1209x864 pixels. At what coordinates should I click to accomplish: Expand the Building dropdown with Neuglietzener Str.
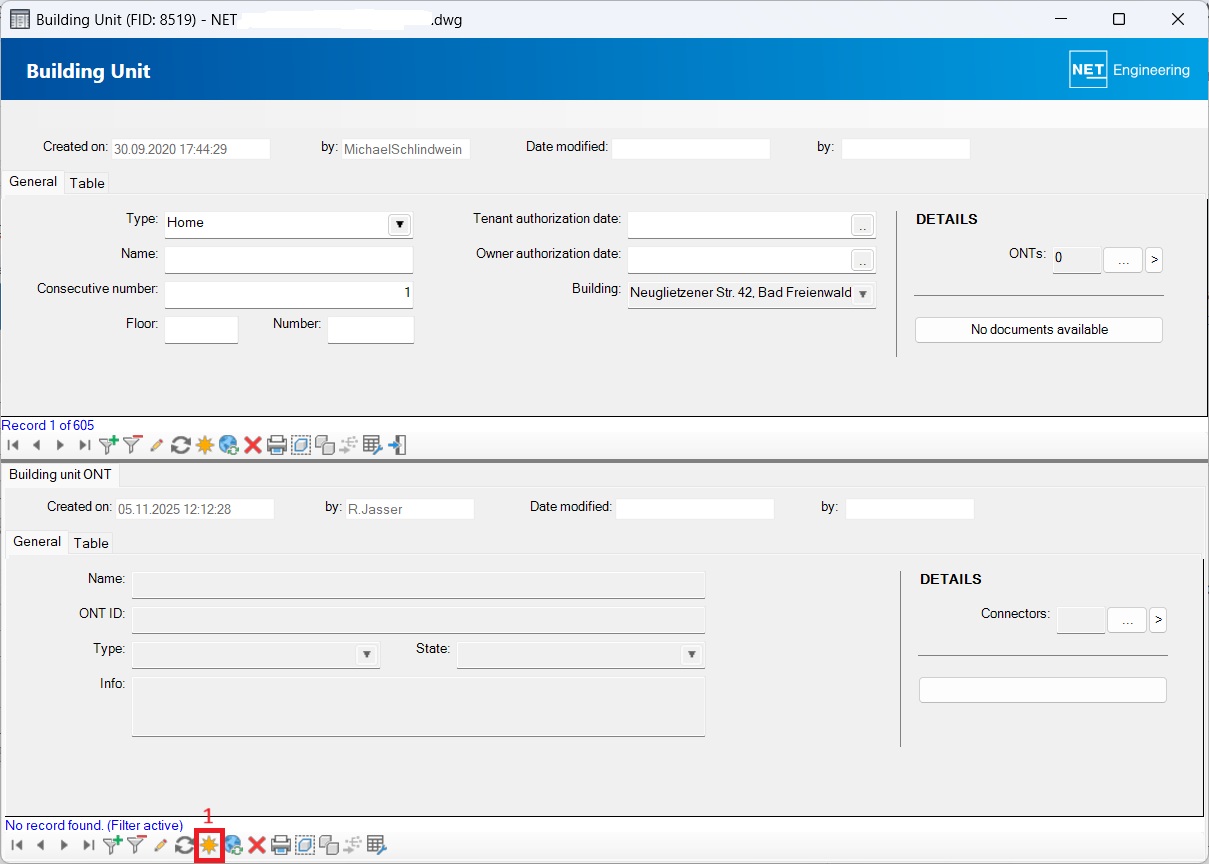point(863,294)
